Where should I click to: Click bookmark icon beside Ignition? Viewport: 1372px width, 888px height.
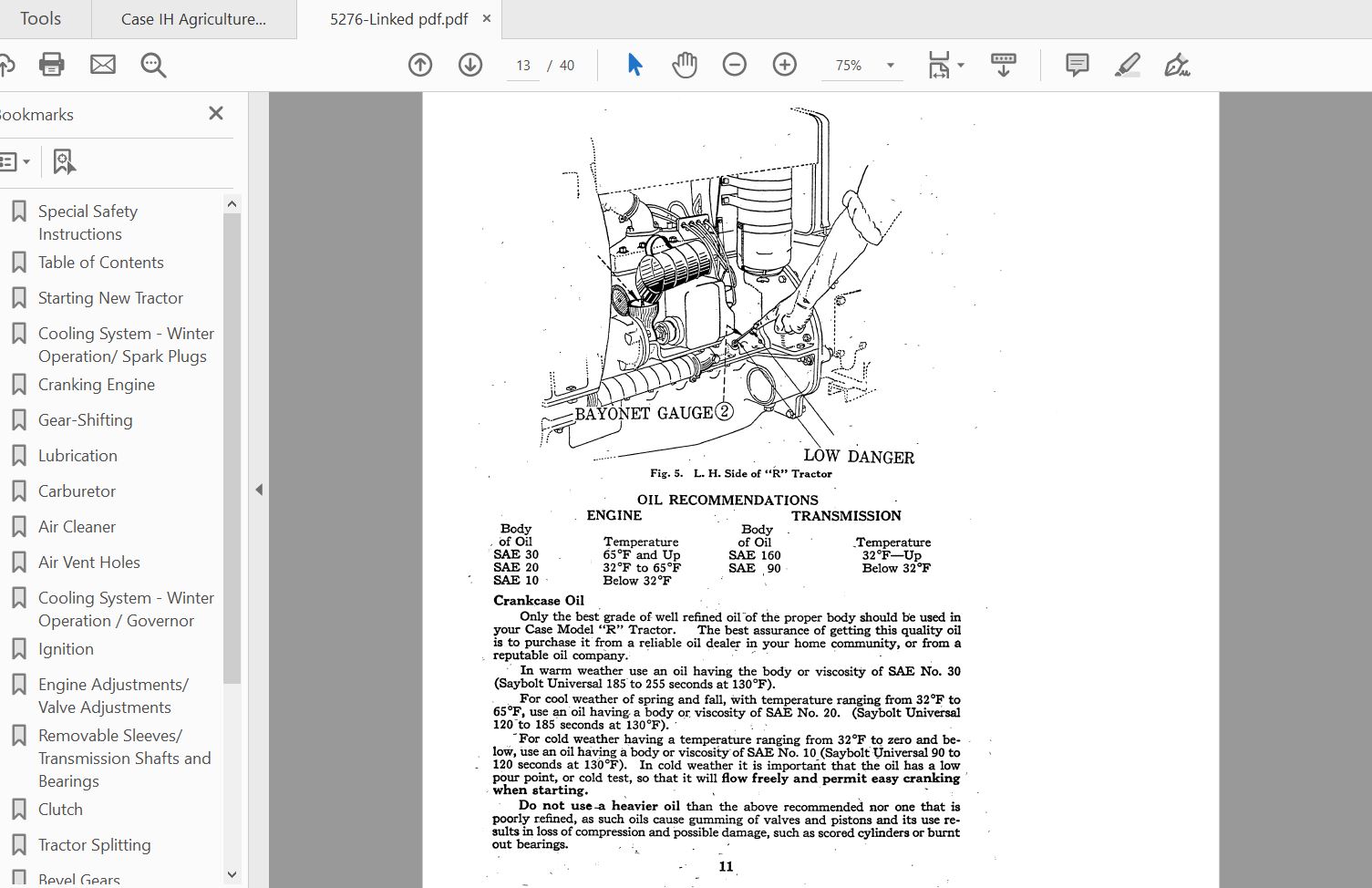18,649
